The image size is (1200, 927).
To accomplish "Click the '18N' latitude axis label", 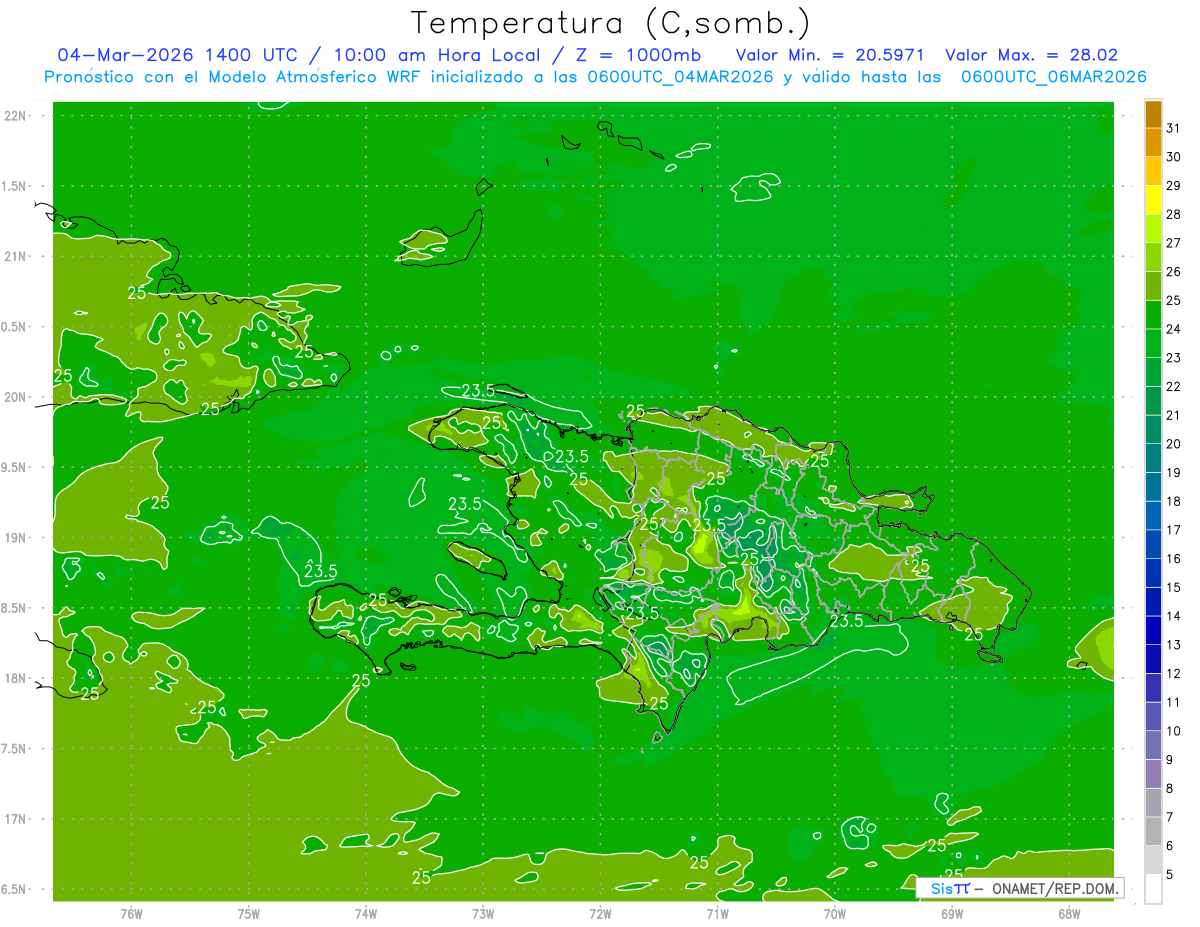I will tap(14, 678).
